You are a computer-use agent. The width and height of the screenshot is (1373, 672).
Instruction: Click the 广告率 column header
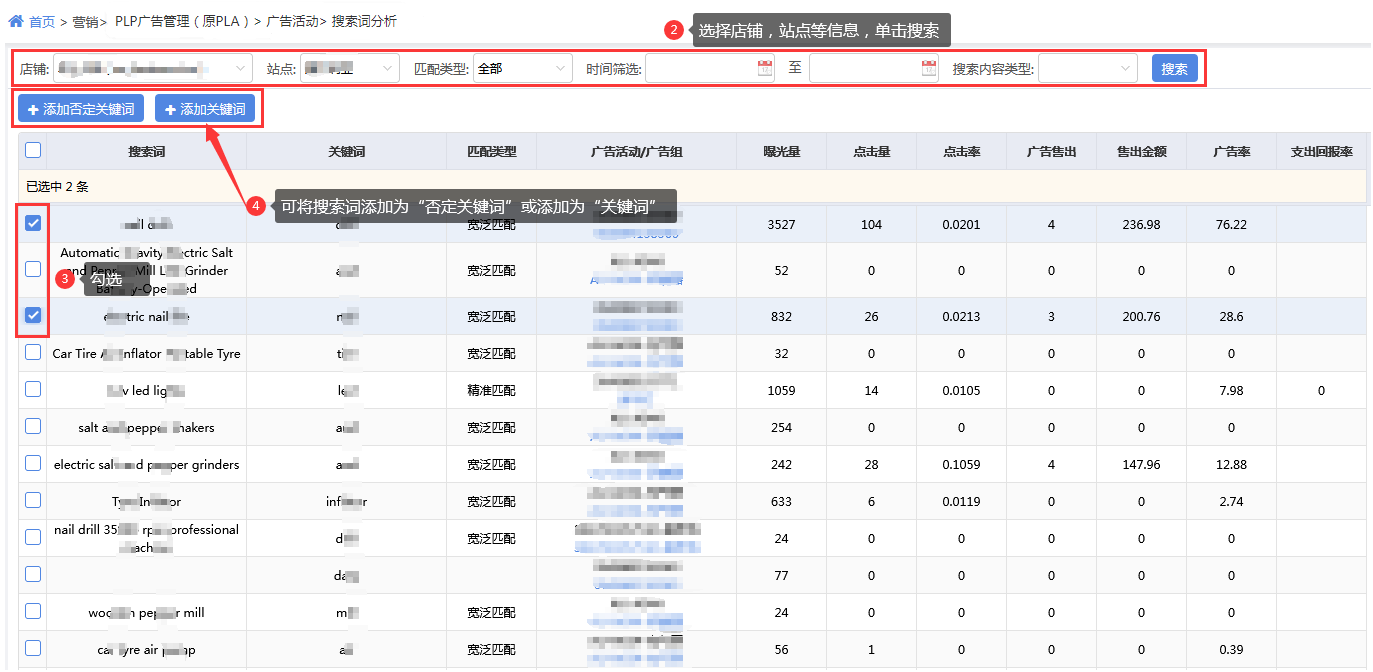point(1231,152)
